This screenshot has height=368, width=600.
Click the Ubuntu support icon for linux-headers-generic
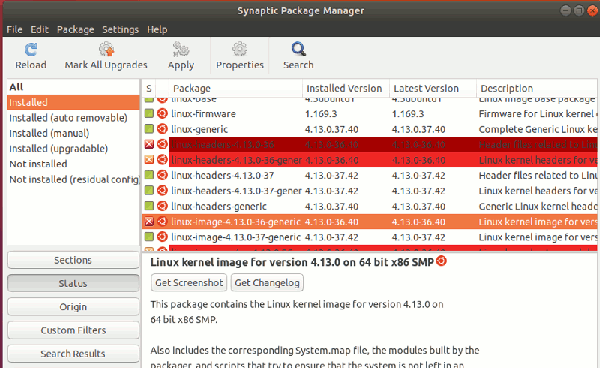(162, 206)
